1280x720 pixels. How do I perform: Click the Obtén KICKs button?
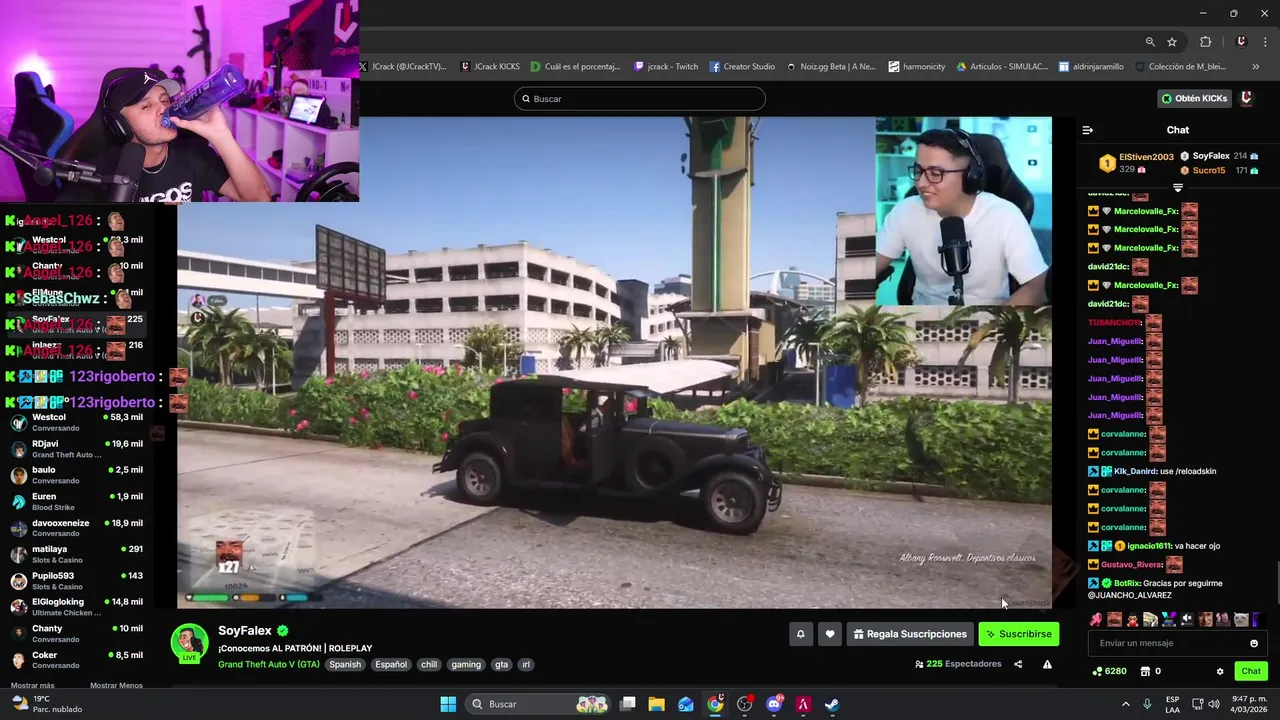point(1194,98)
